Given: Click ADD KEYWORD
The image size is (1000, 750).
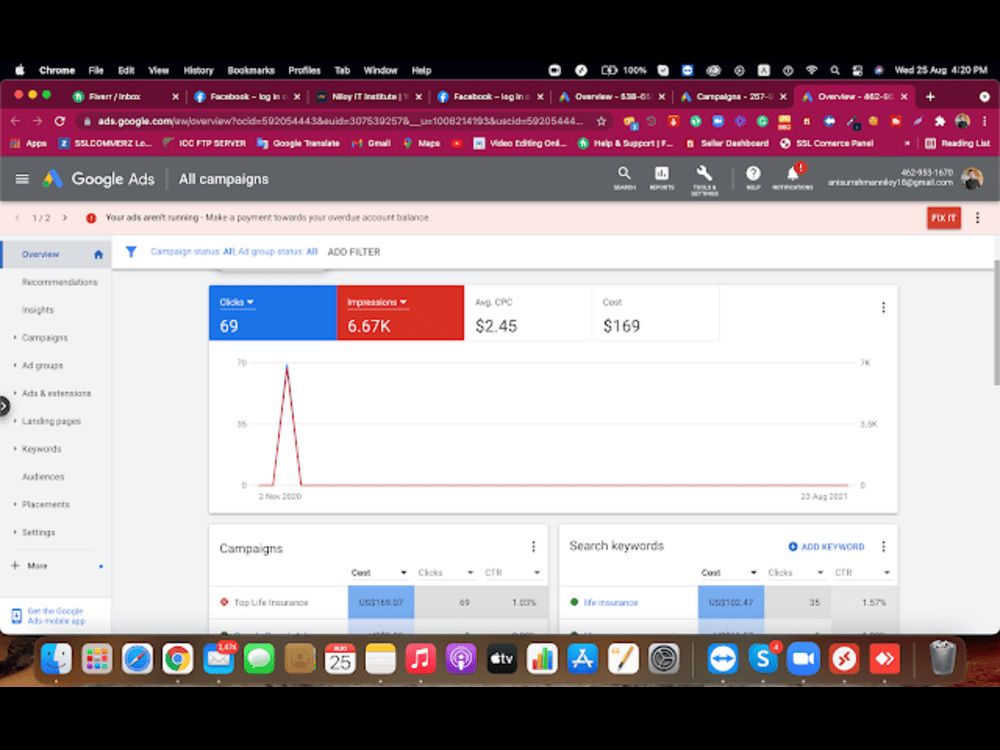Looking at the screenshot, I should tap(827, 547).
